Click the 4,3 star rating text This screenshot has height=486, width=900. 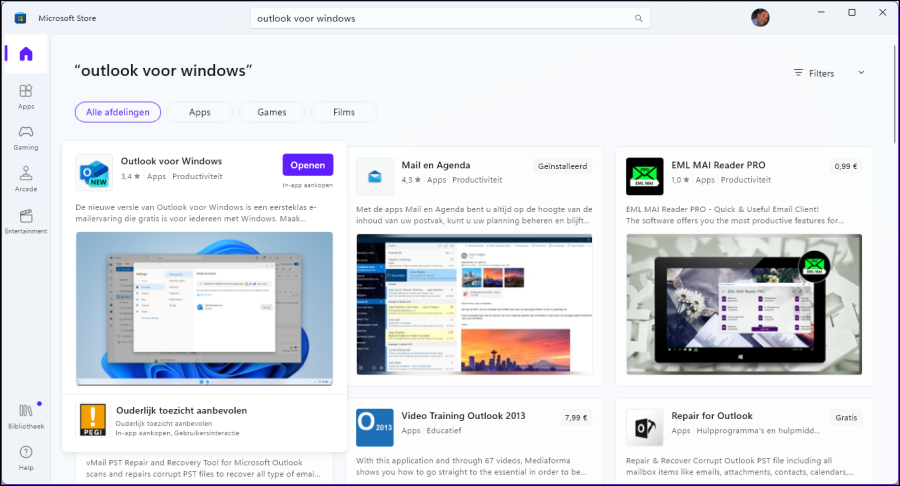411,180
